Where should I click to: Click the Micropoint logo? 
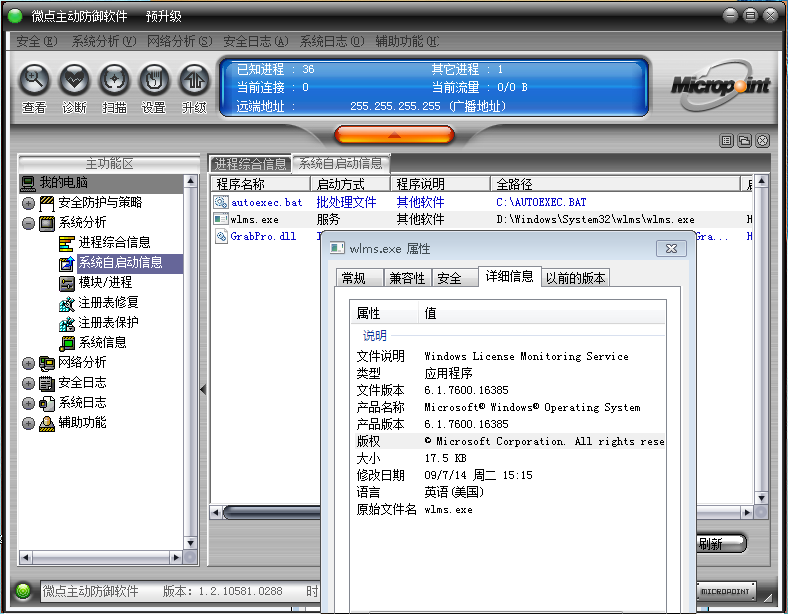[721, 85]
